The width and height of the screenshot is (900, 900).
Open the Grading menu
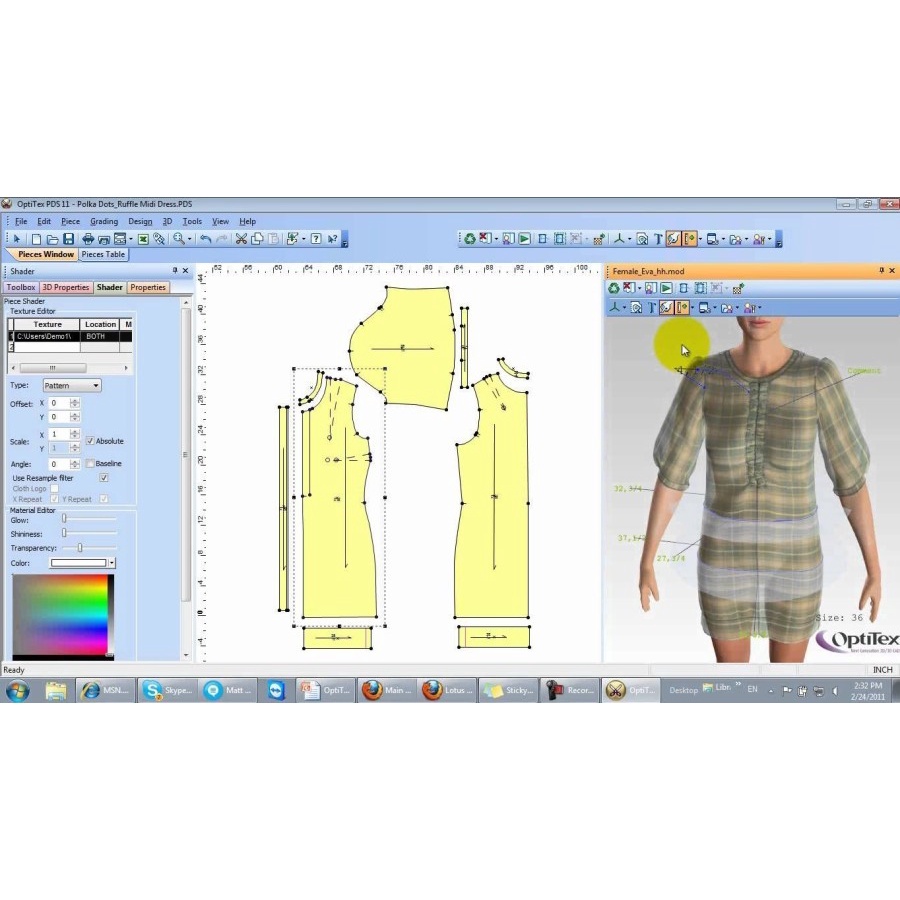point(104,221)
